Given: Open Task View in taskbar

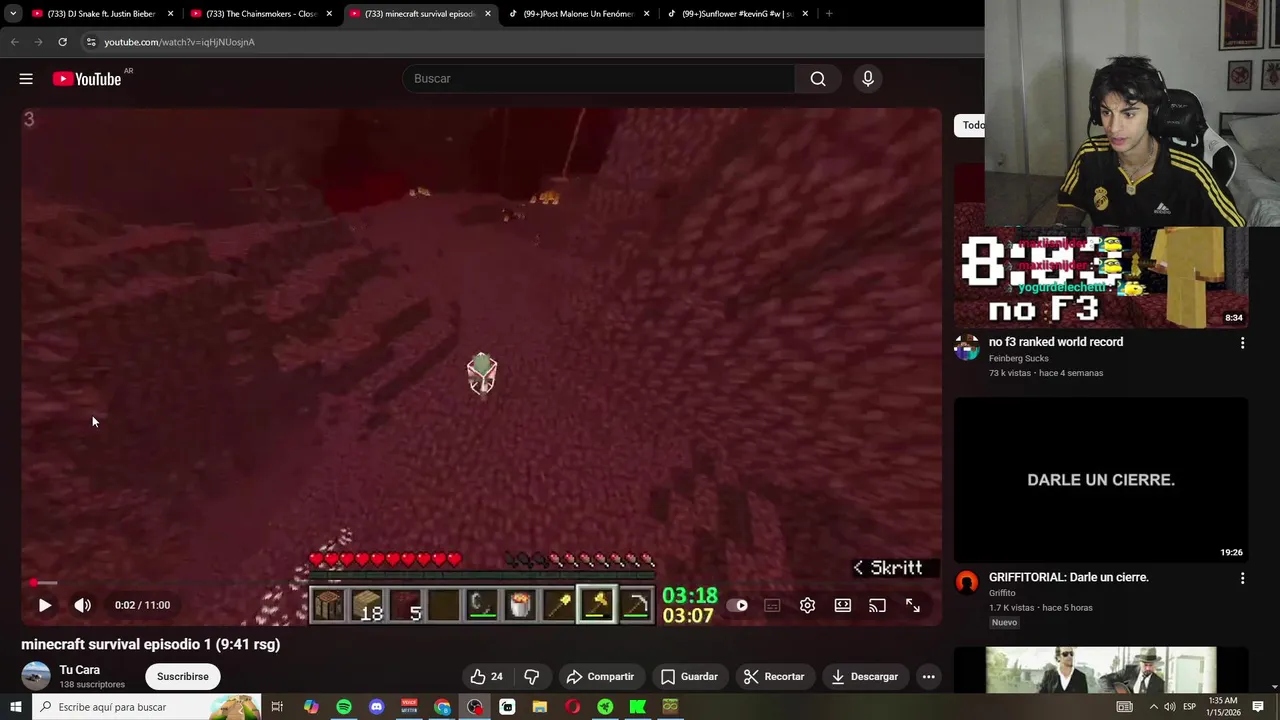Looking at the screenshot, I should [277, 707].
